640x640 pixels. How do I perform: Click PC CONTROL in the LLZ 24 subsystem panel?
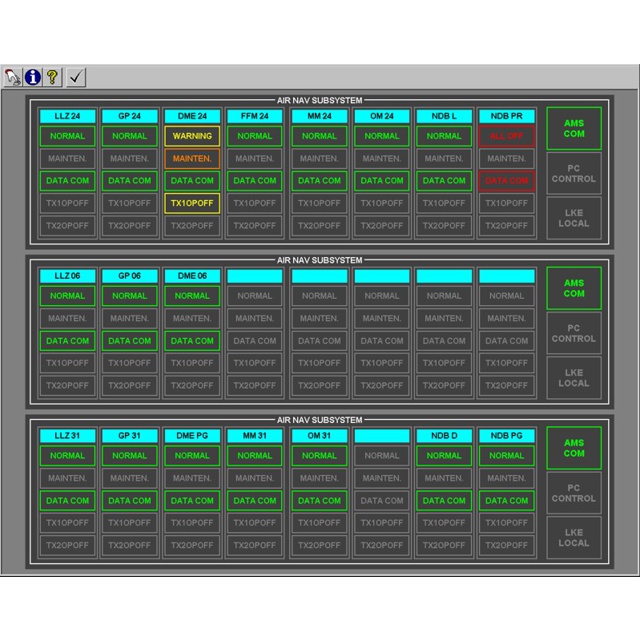[x=574, y=173]
